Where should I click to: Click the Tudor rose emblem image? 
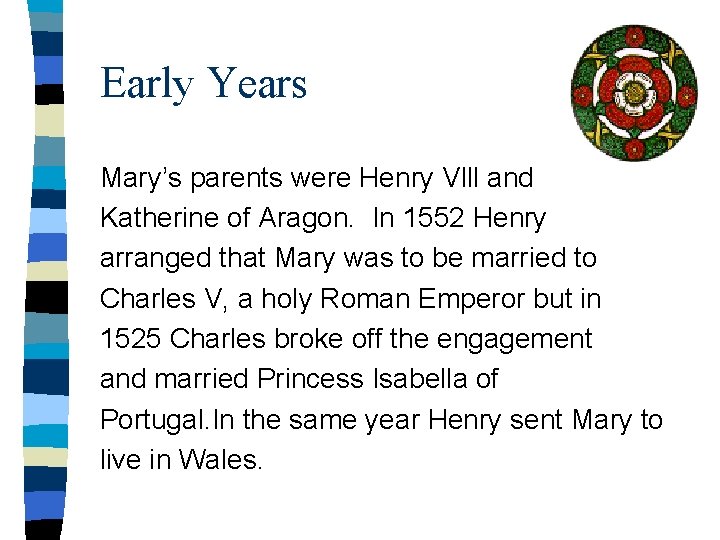click(x=634, y=93)
